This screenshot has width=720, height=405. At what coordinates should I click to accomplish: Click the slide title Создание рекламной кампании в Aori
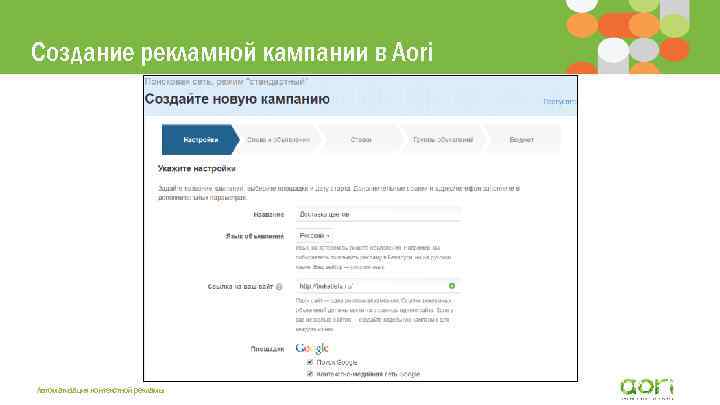point(232,52)
